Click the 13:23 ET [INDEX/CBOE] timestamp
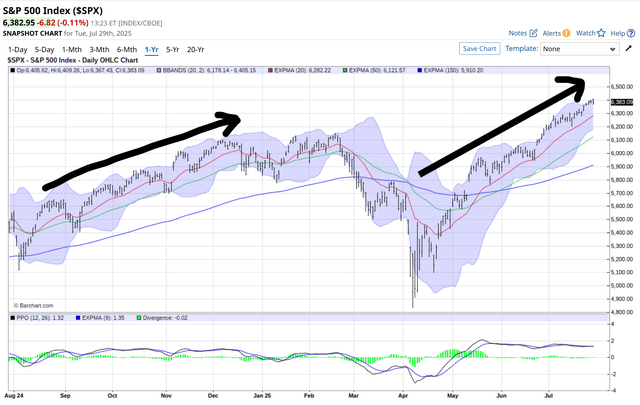 [126, 23]
